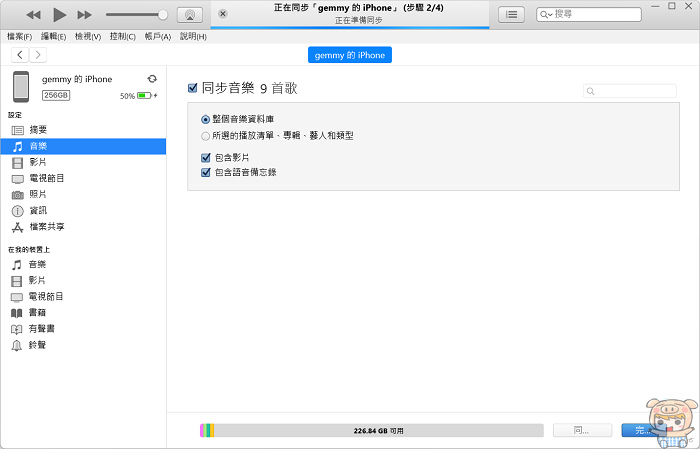Viewport: 700px width, 449px height.
Task: Select 音樂 under 設定 in sidebar
Action: (x=37, y=146)
